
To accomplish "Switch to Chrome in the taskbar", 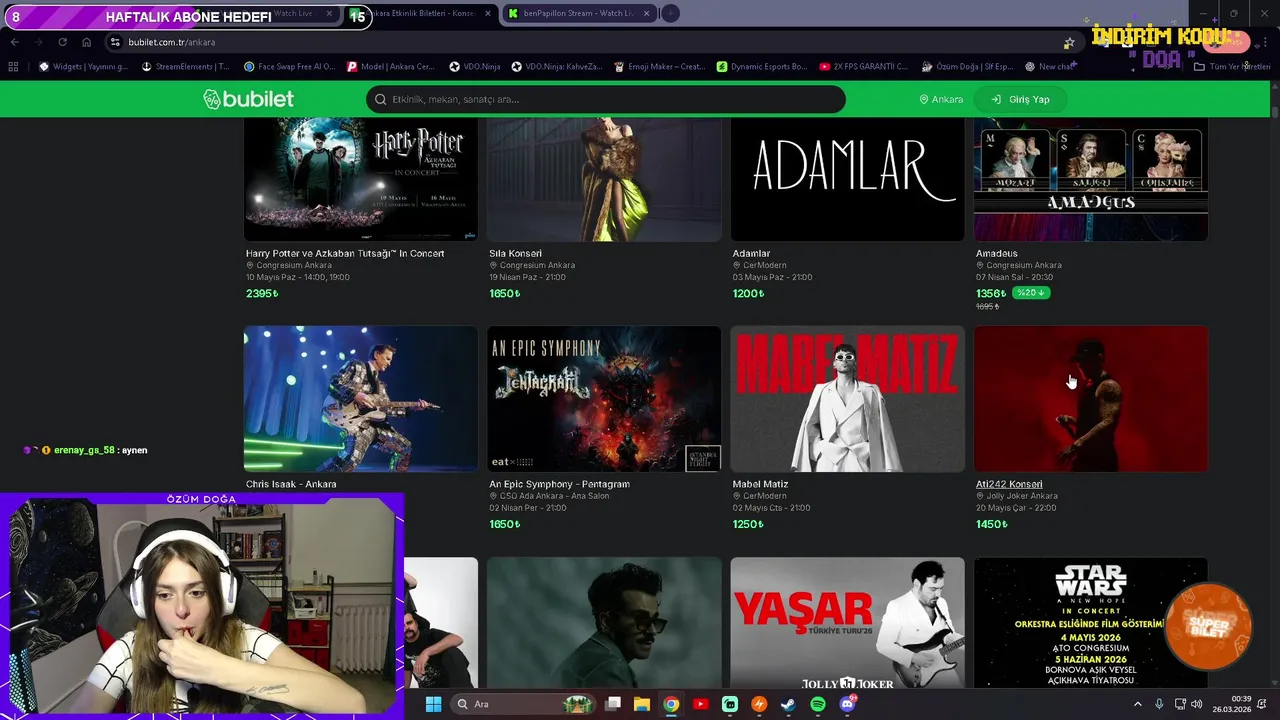I will click(671, 704).
